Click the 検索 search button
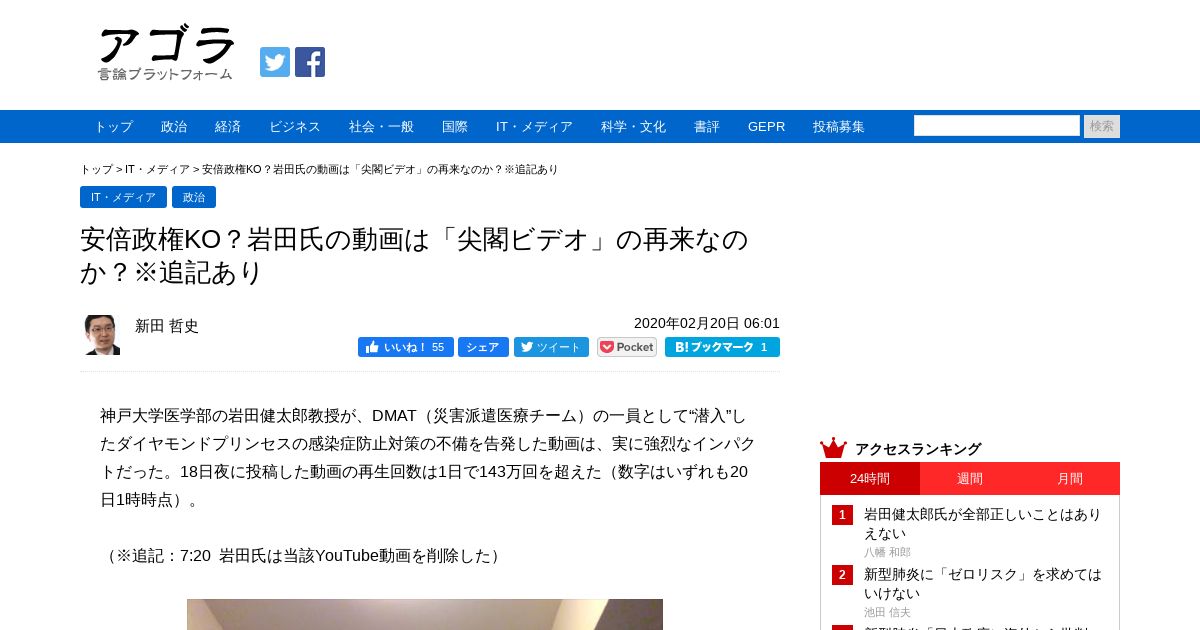Viewport: 1200px width, 630px height. coord(1102,126)
